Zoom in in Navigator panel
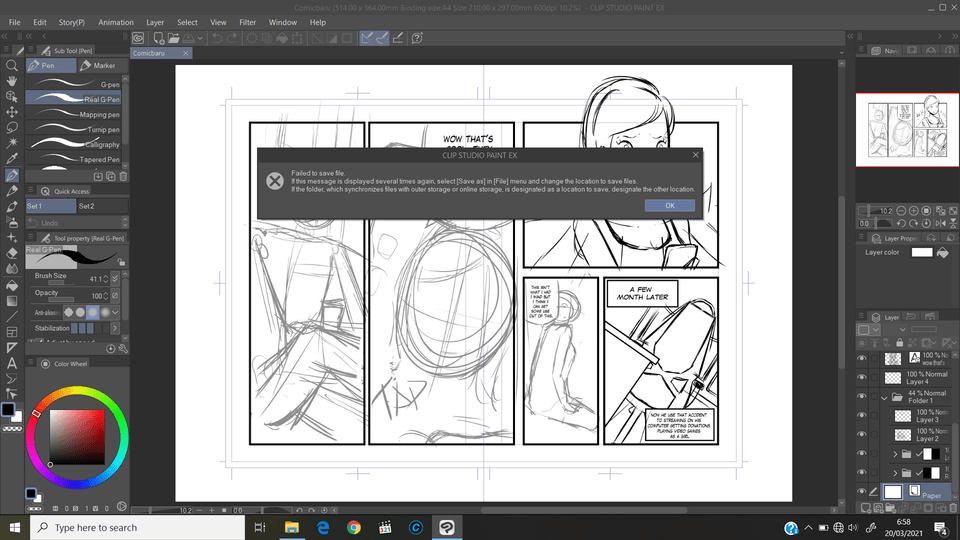Viewport: 960px width, 540px height. pos(913,211)
